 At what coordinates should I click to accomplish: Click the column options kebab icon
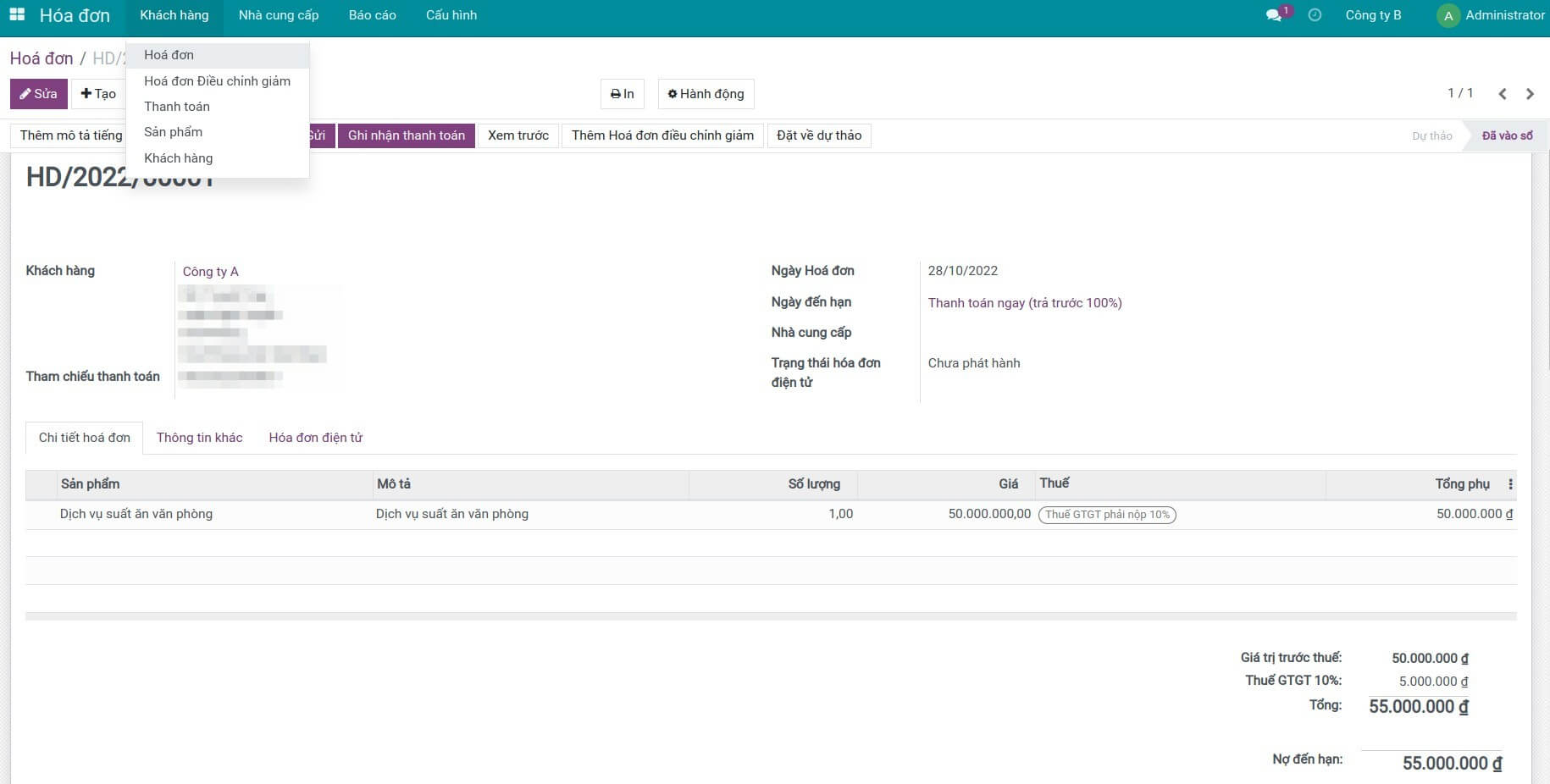coord(1510,484)
